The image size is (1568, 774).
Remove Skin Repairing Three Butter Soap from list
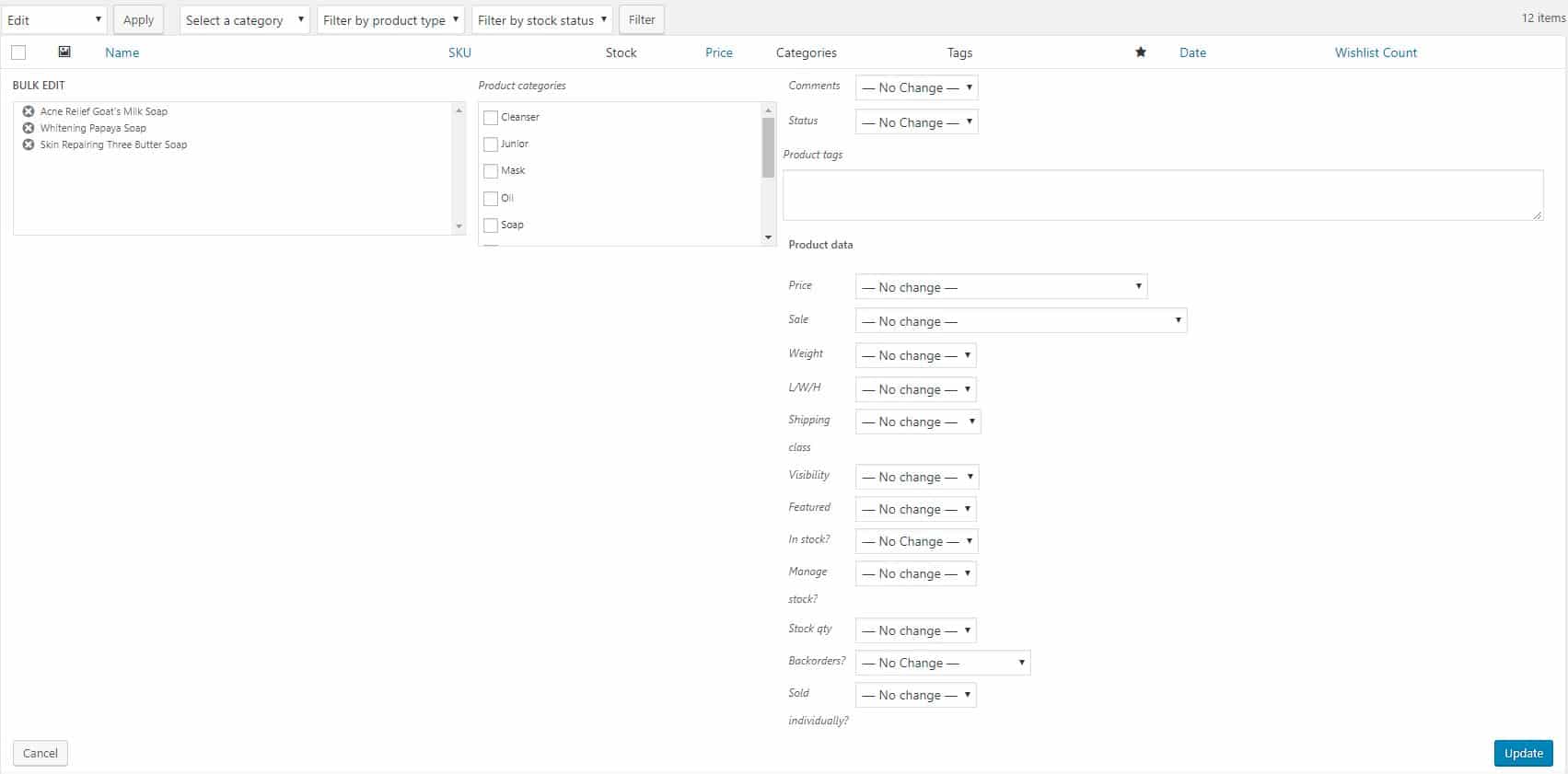29,144
